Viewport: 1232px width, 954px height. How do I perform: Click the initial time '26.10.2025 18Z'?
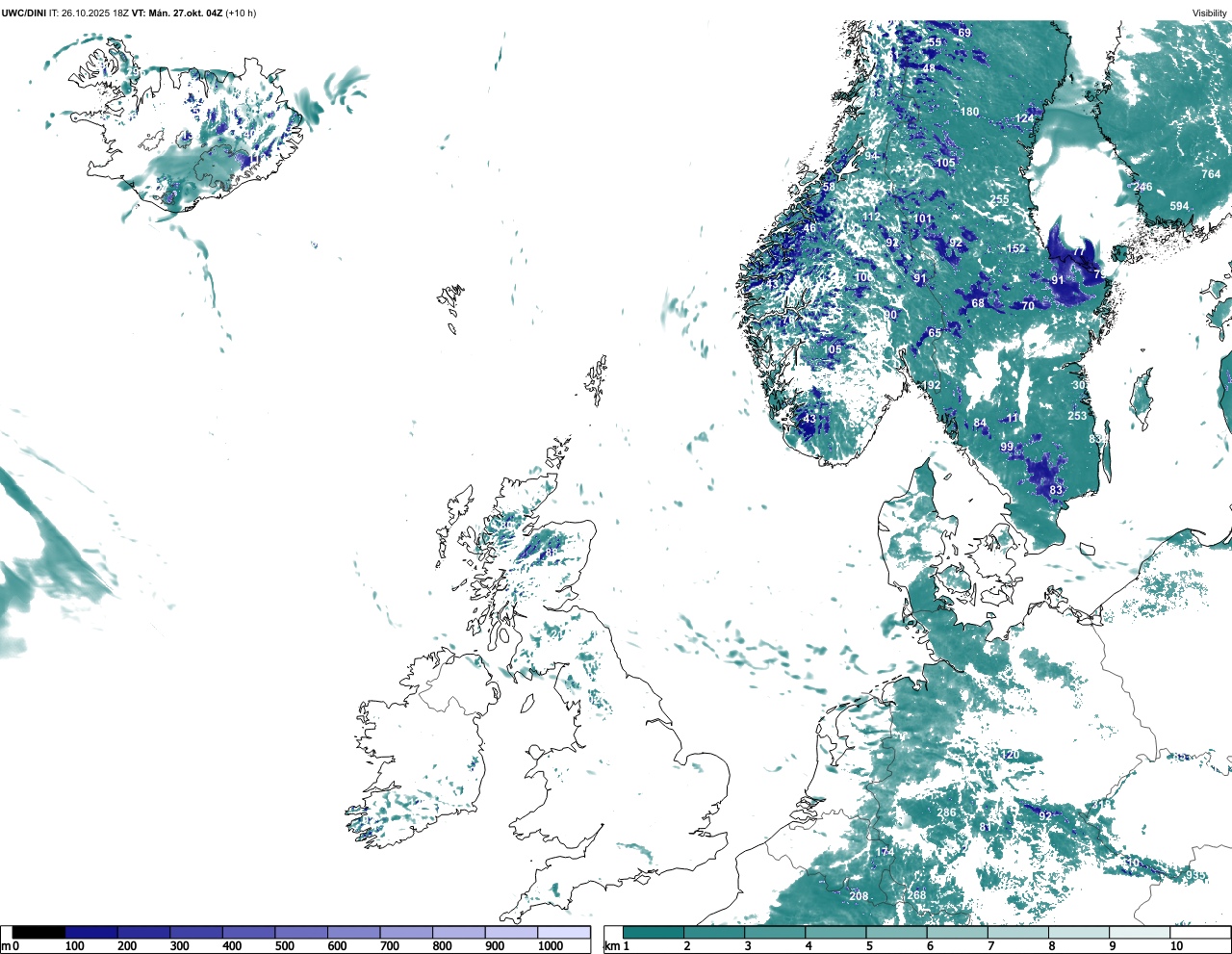95,13
